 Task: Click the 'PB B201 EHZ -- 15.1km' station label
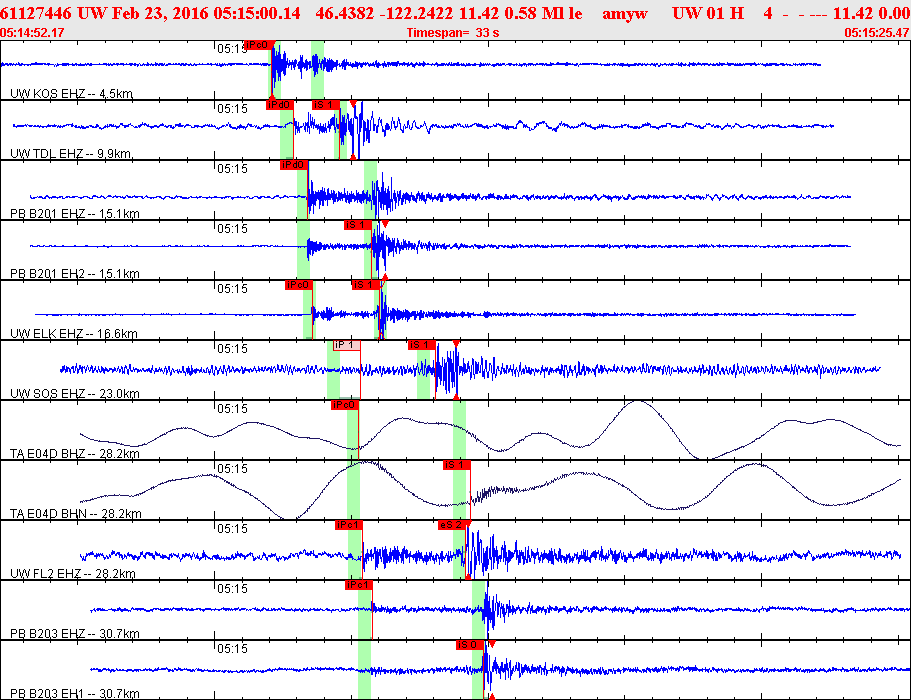pyautogui.click(x=75, y=214)
